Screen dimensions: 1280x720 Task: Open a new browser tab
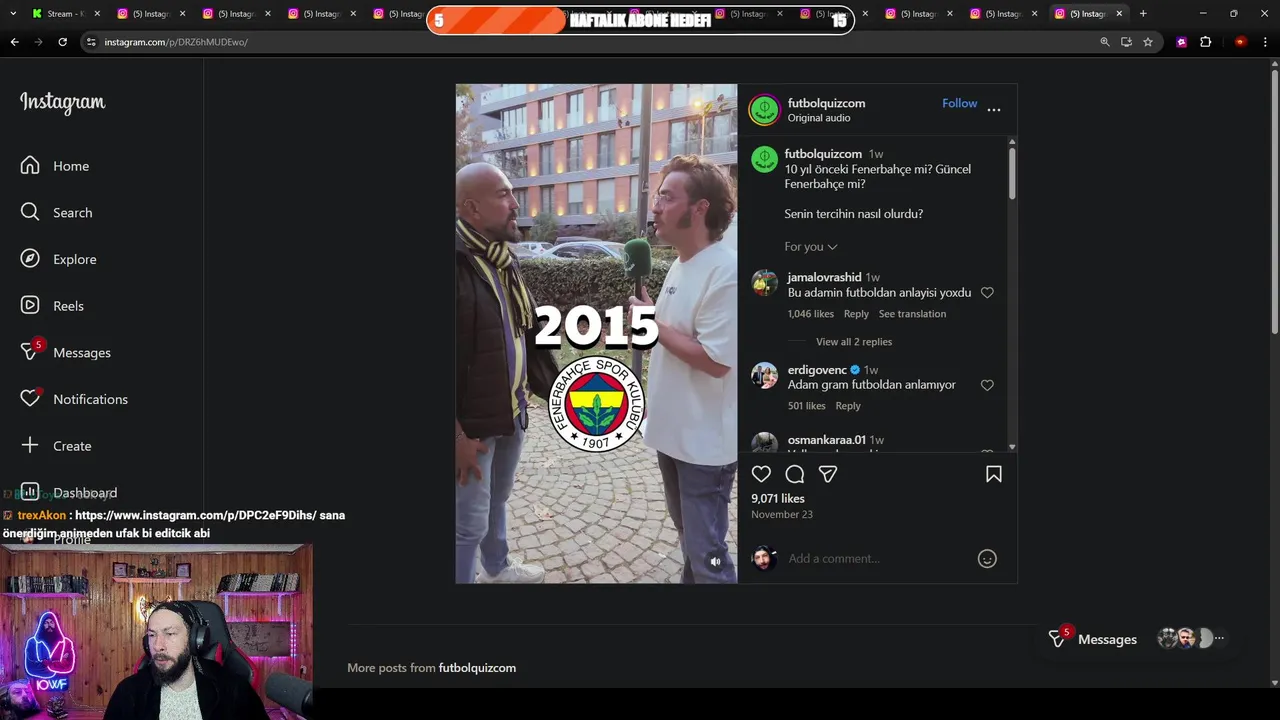coord(1143,14)
